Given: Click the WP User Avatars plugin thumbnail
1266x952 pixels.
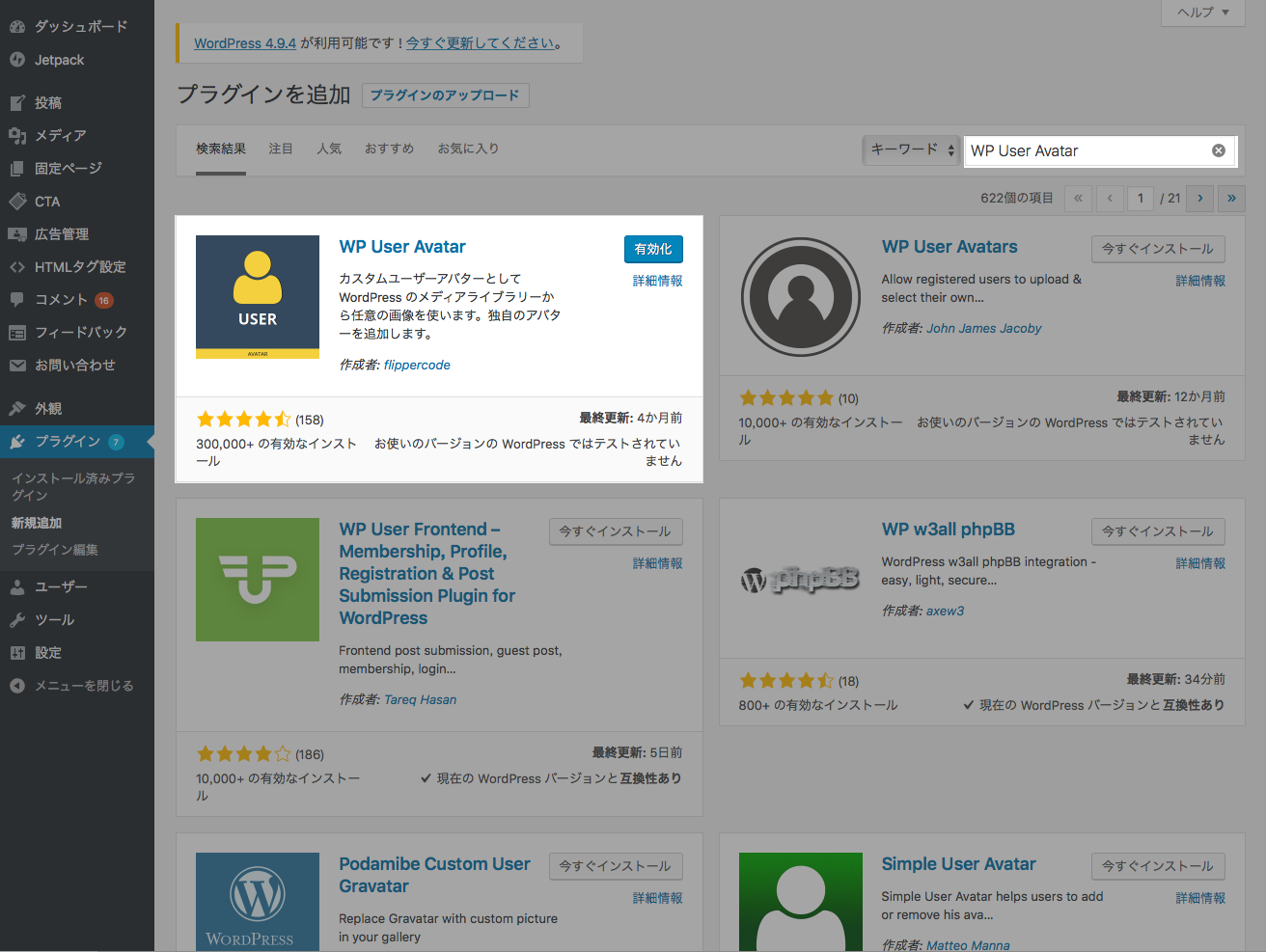Looking at the screenshot, I should (x=800, y=297).
